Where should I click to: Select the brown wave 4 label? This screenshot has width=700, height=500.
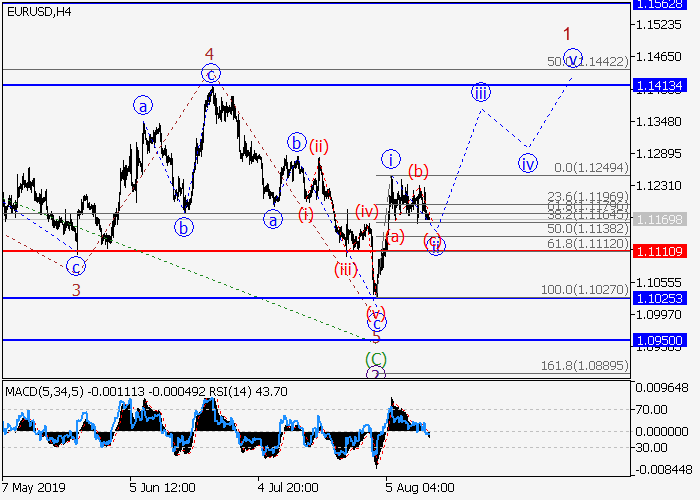[x=210, y=53]
